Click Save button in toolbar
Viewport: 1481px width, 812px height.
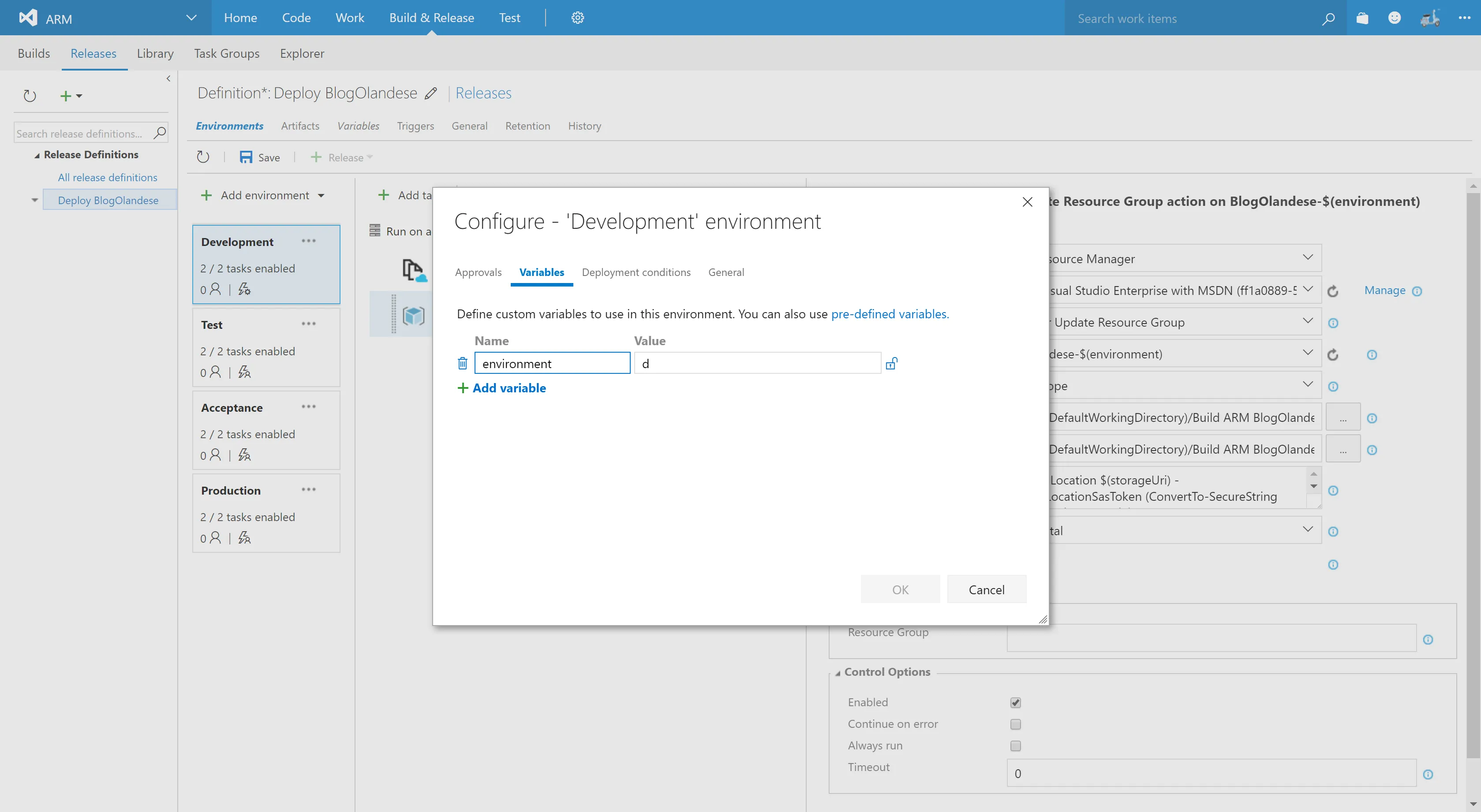pos(260,157)
